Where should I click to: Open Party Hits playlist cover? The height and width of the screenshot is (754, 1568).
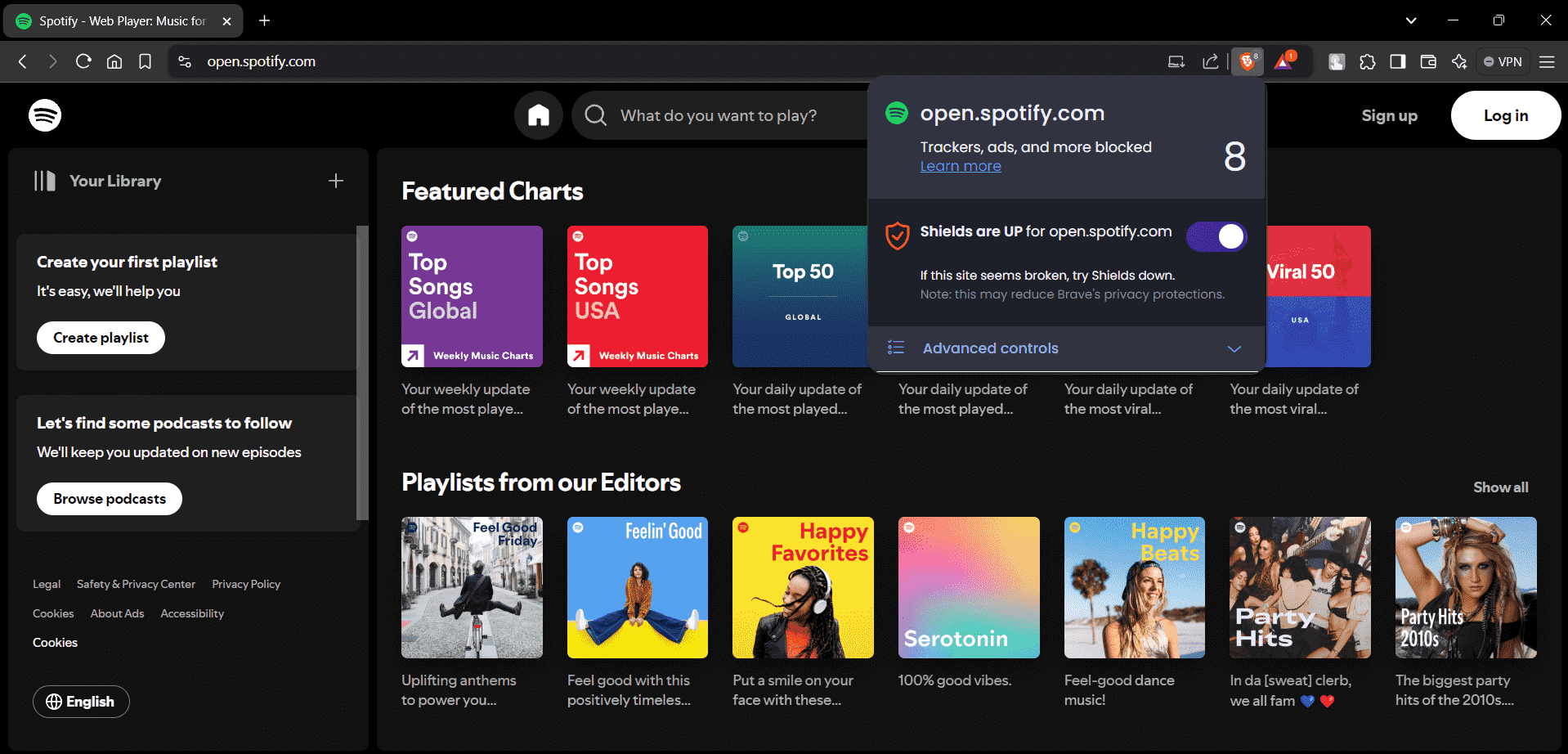coord(1300,587)
